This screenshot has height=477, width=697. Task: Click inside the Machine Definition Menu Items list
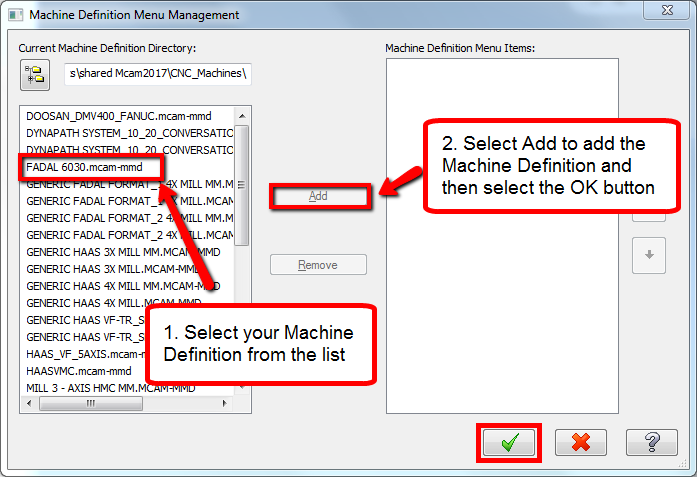pyautogui.click(x=502, y=236)
